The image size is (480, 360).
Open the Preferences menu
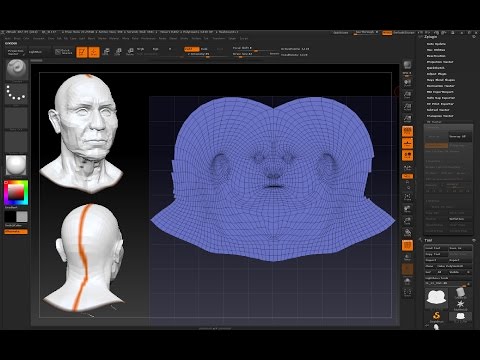[x=148, y=39]
